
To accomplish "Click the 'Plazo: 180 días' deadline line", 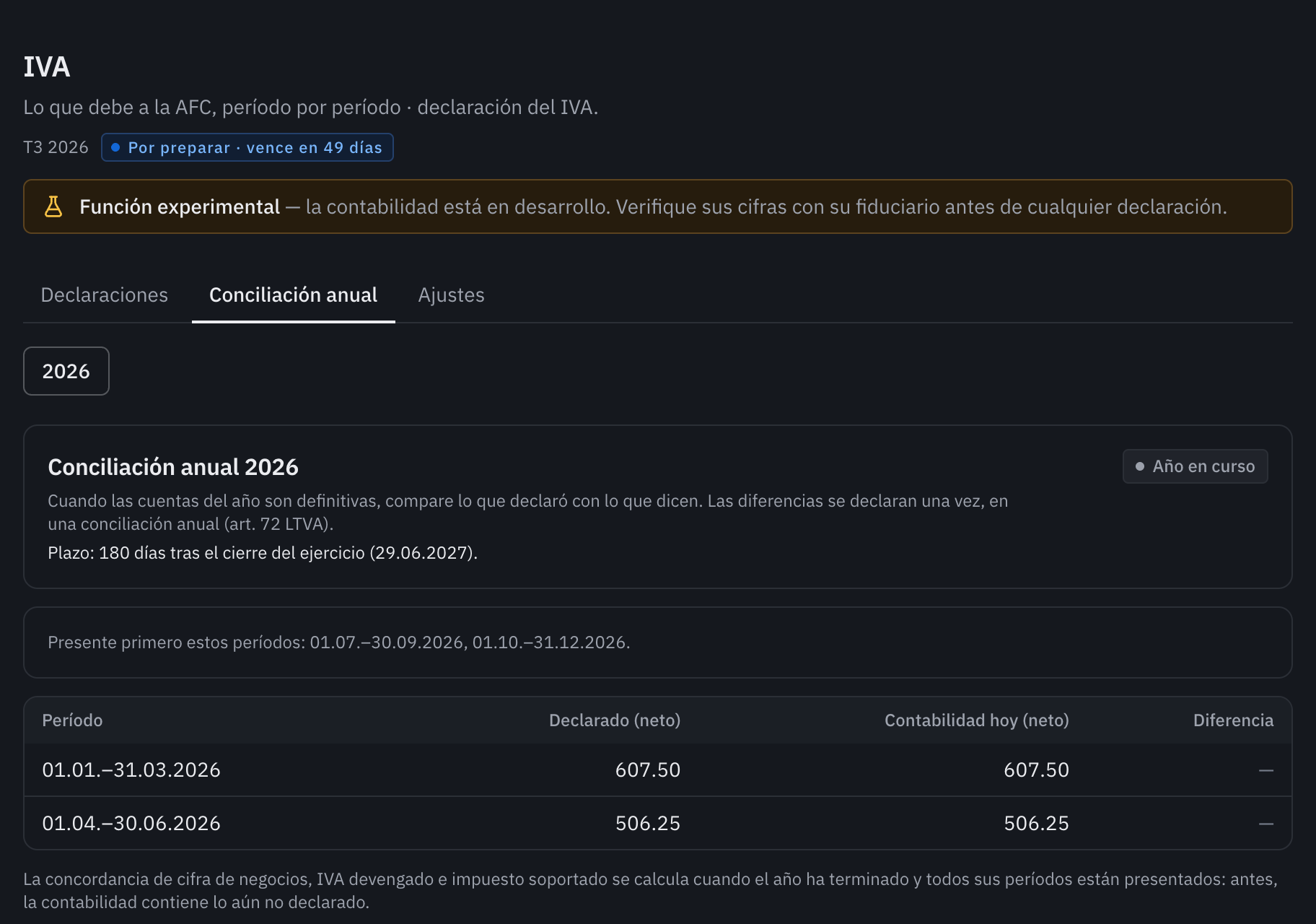I will tap(263, 553).
